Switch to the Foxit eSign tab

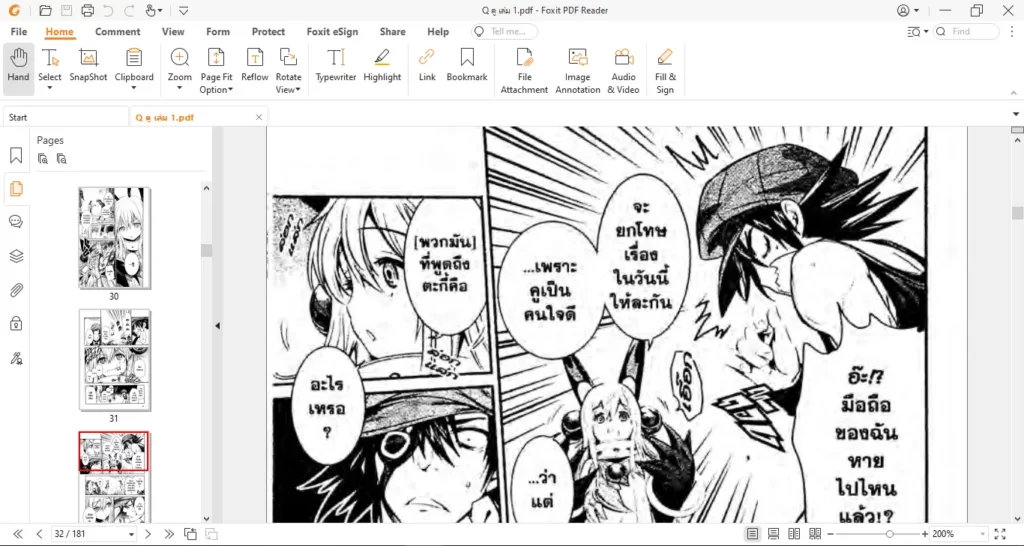point(332,31)
